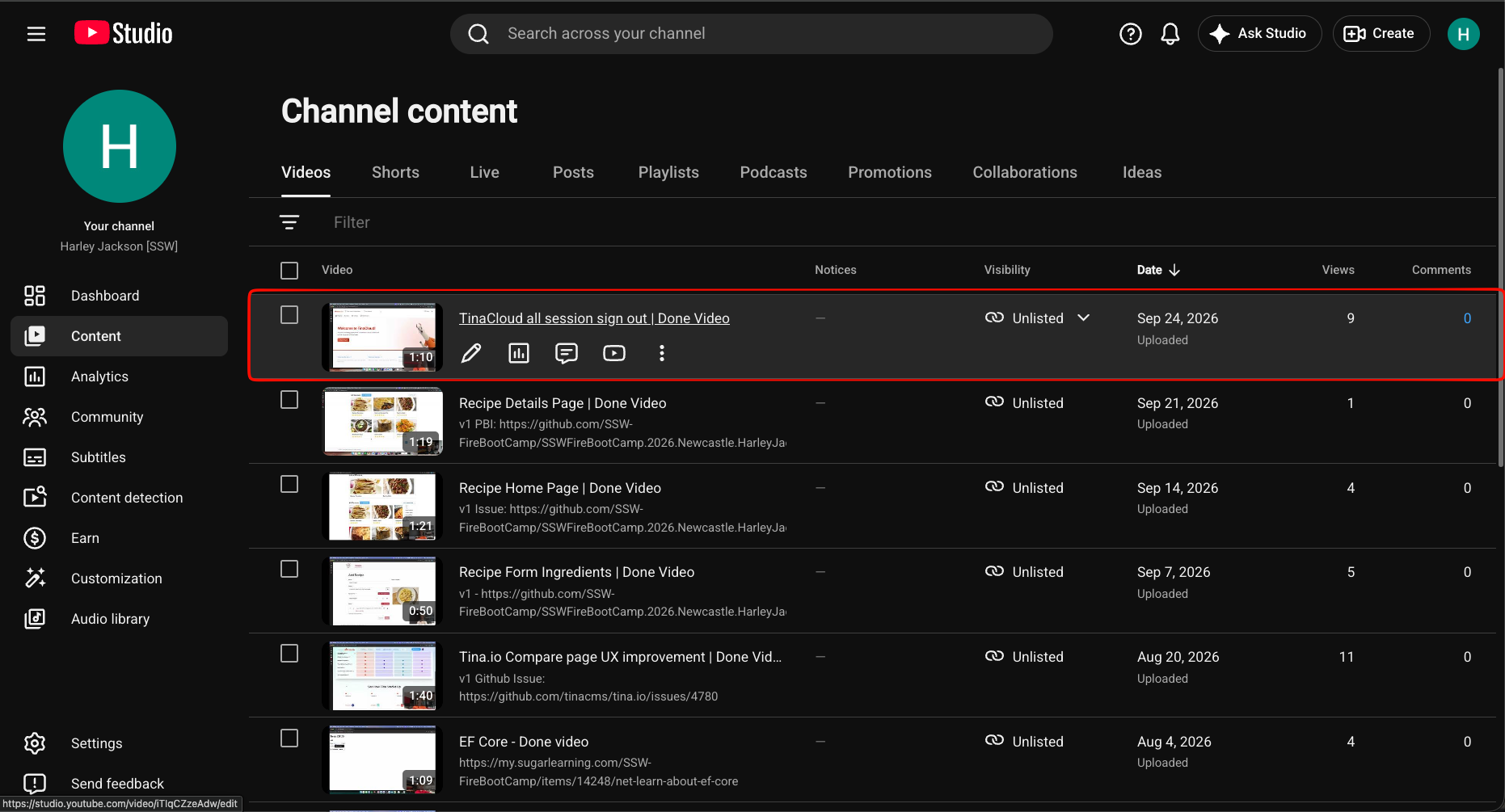Open three-dot options for TinaCloud video
Viewport: 1505px width, 812px height.
point(662,353)
